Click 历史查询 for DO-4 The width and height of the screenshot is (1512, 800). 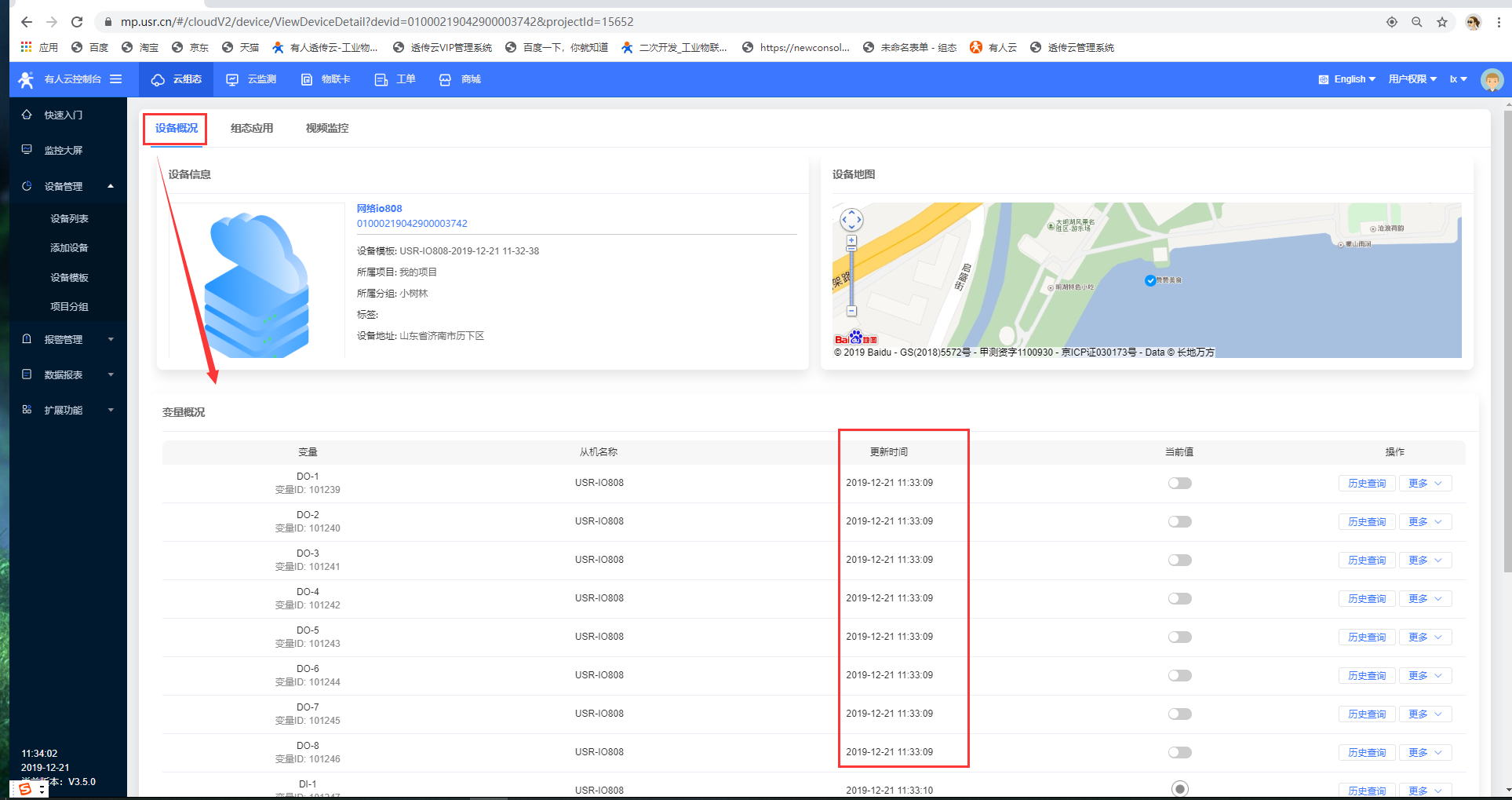click(x=1367, y=599)
